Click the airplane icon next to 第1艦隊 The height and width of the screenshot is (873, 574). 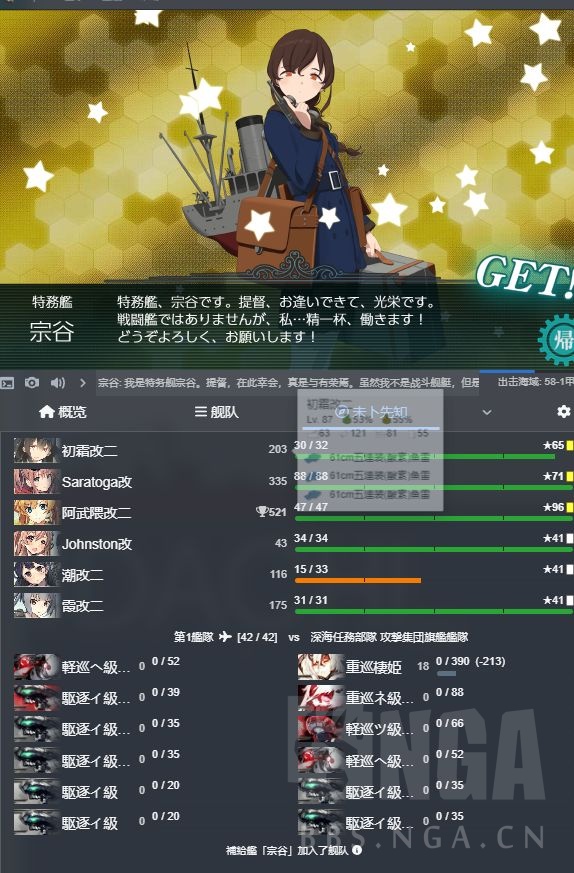[x=225, y=636]
